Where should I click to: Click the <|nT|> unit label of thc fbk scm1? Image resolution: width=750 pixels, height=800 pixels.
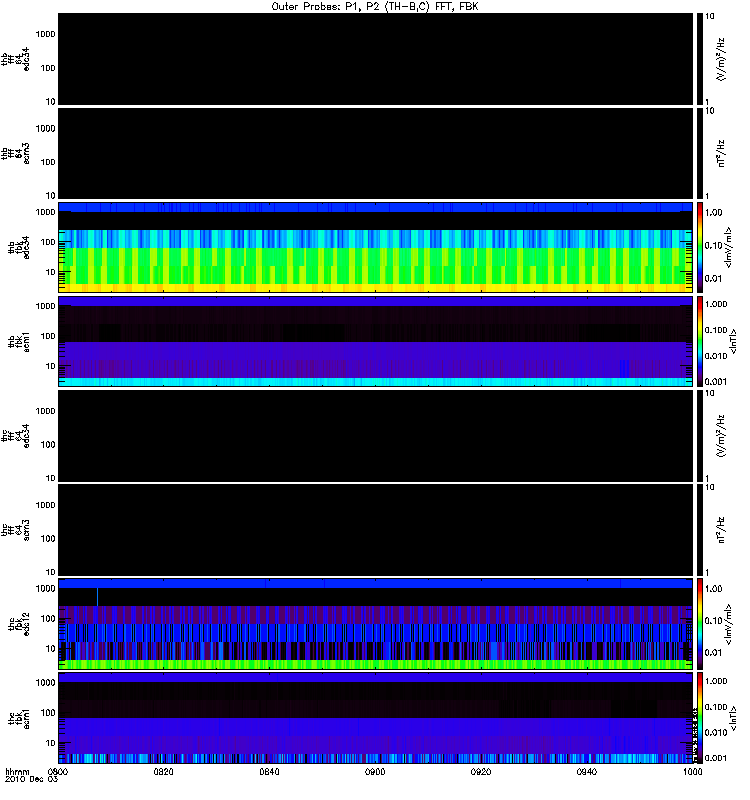click(x=733, y=718)
